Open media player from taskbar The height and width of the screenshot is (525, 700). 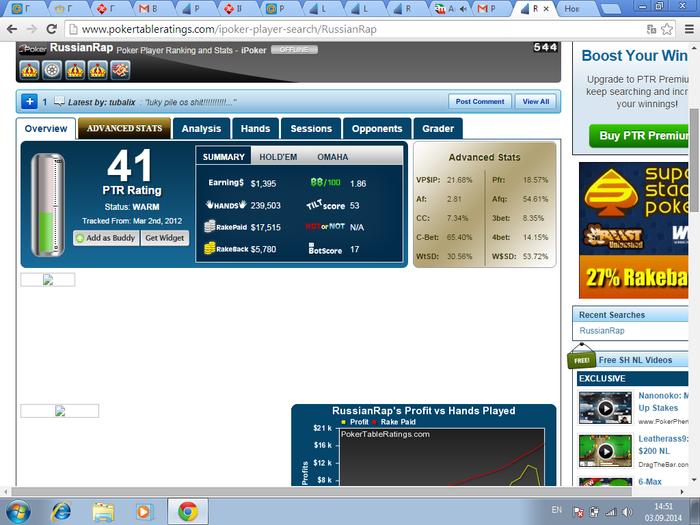pyautogui.click(x=145, y=512)
